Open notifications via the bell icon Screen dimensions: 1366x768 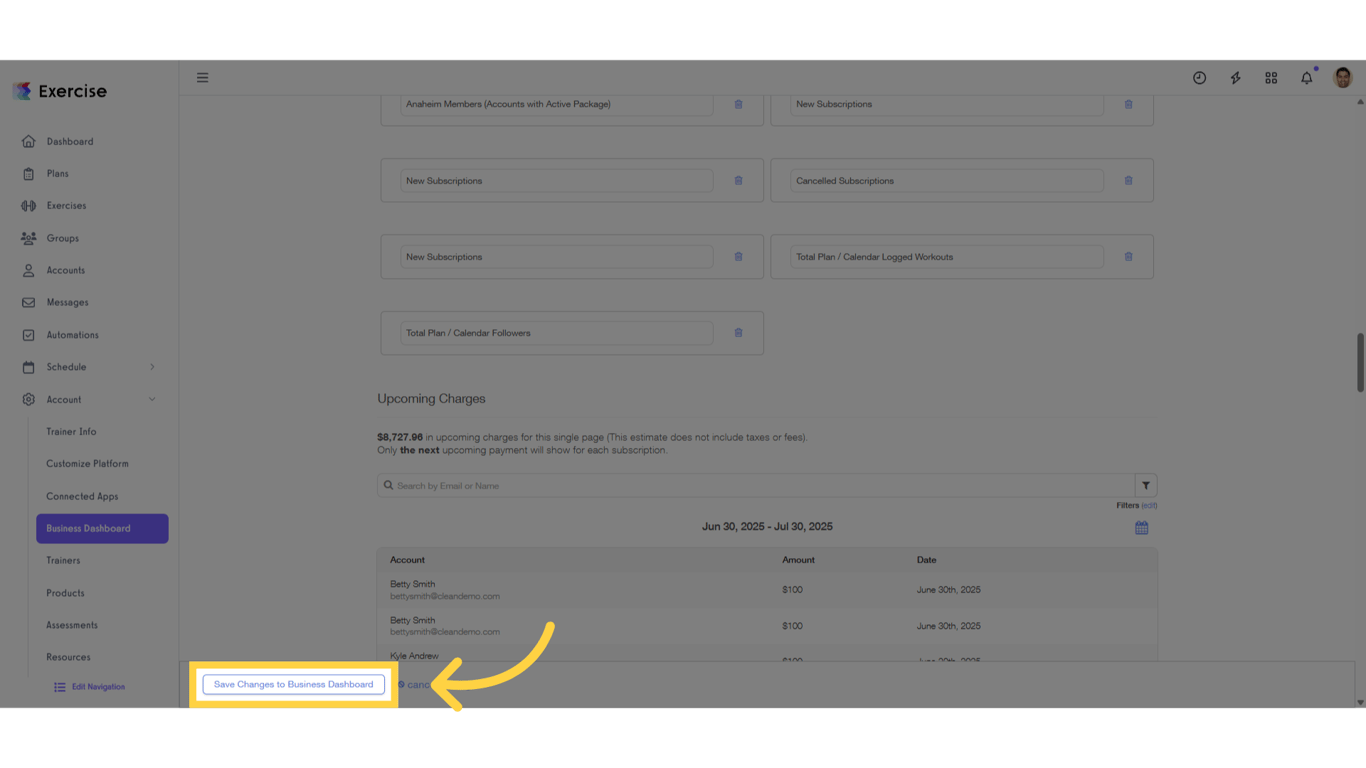coord(1306,77)
